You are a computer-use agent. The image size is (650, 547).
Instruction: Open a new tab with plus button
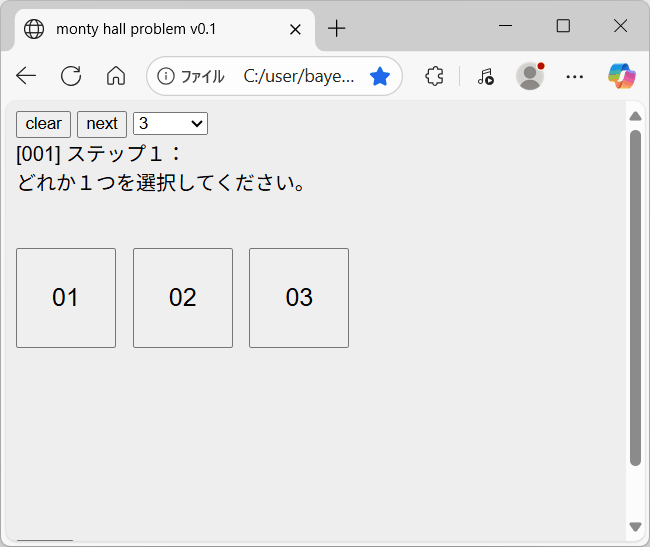point(337,29)
